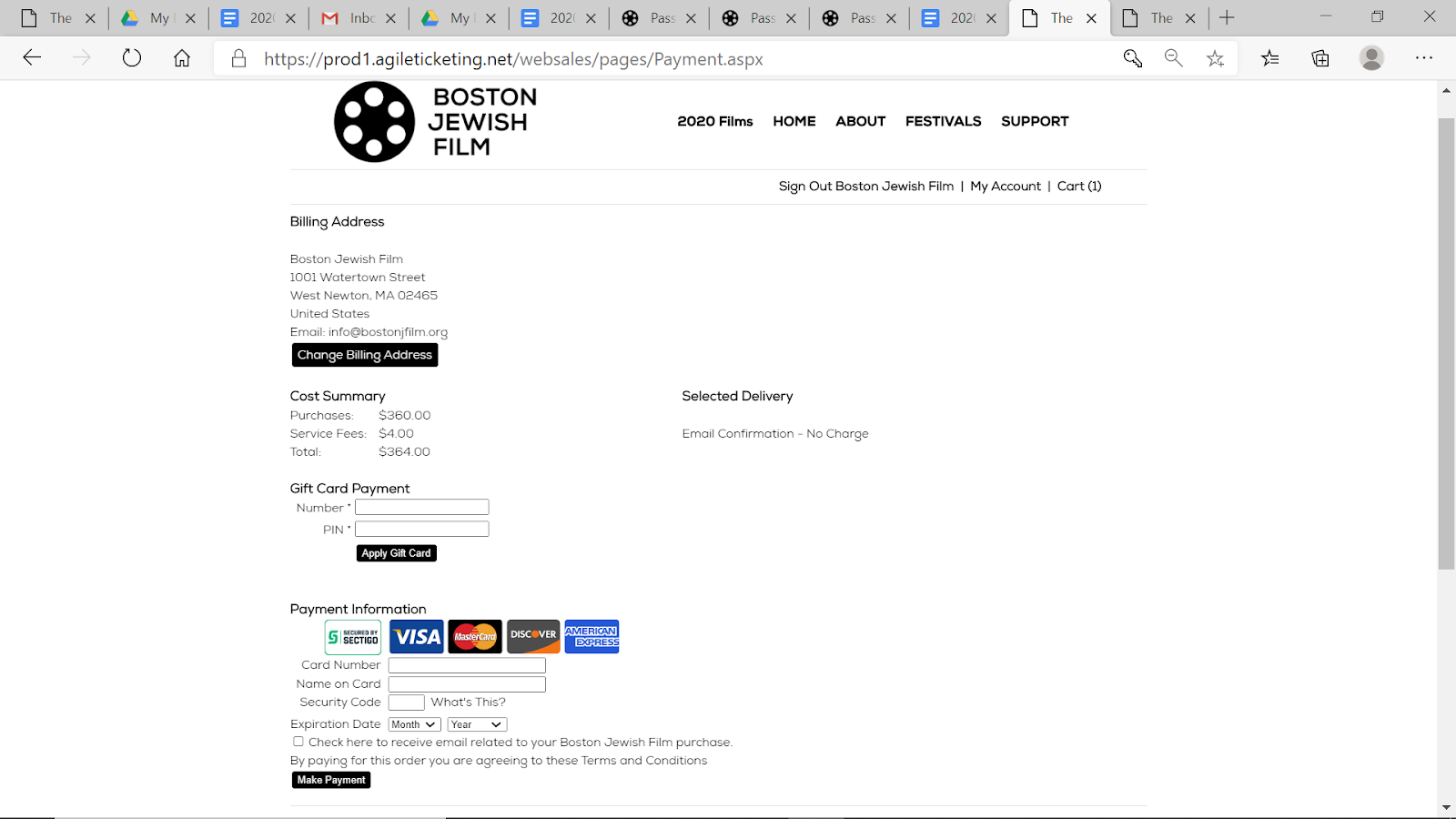Click the Boston Jewish Film reel logo
1456x819 pixels.
pyautogui.click(x=375, y=122)
